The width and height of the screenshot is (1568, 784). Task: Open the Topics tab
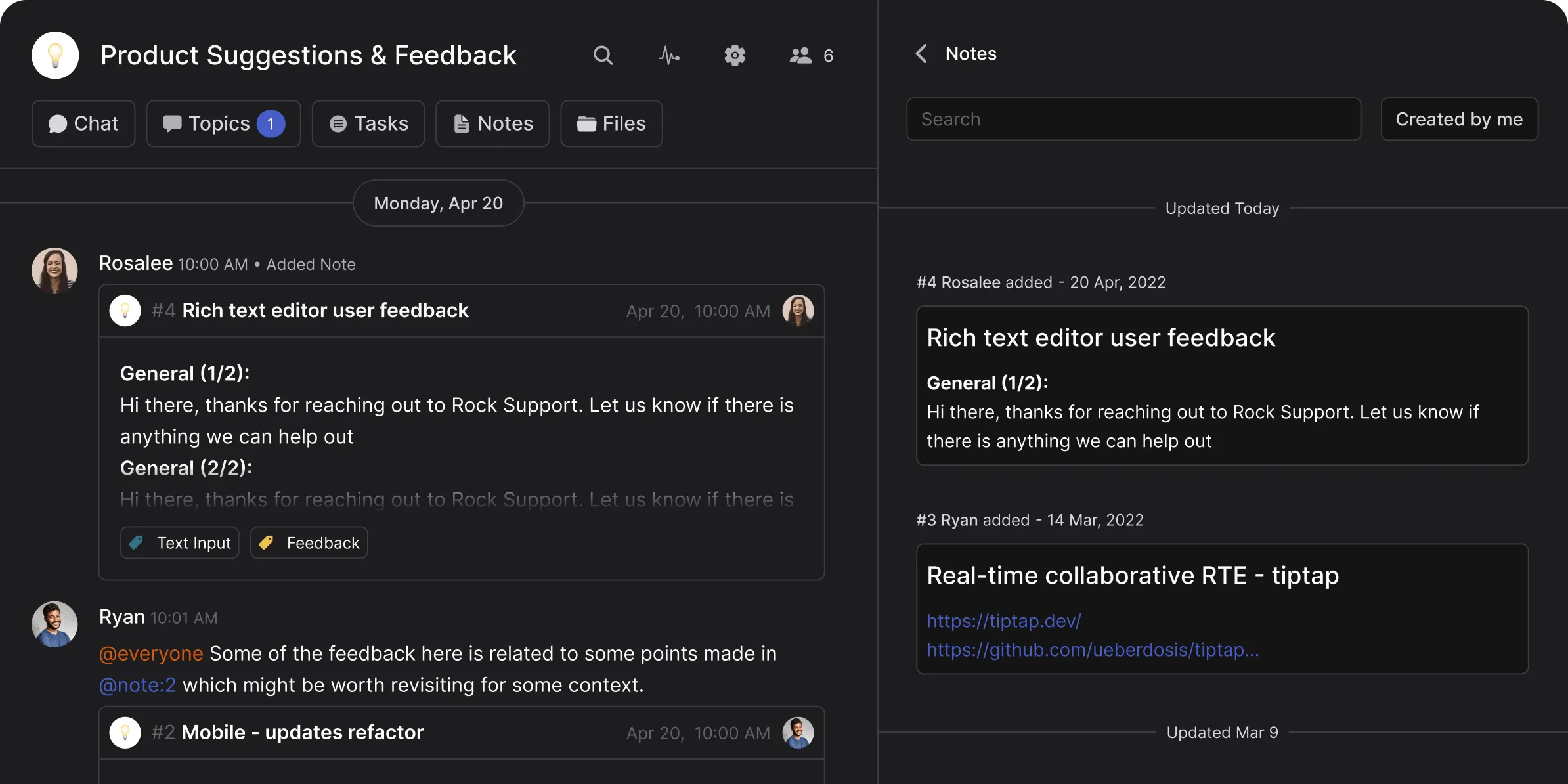pos(223,123)
